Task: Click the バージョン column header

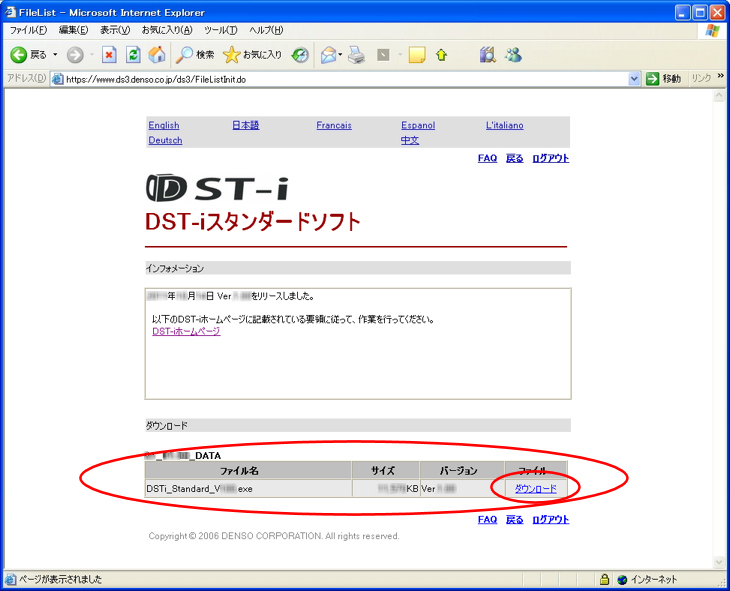Action: point(462,470)
